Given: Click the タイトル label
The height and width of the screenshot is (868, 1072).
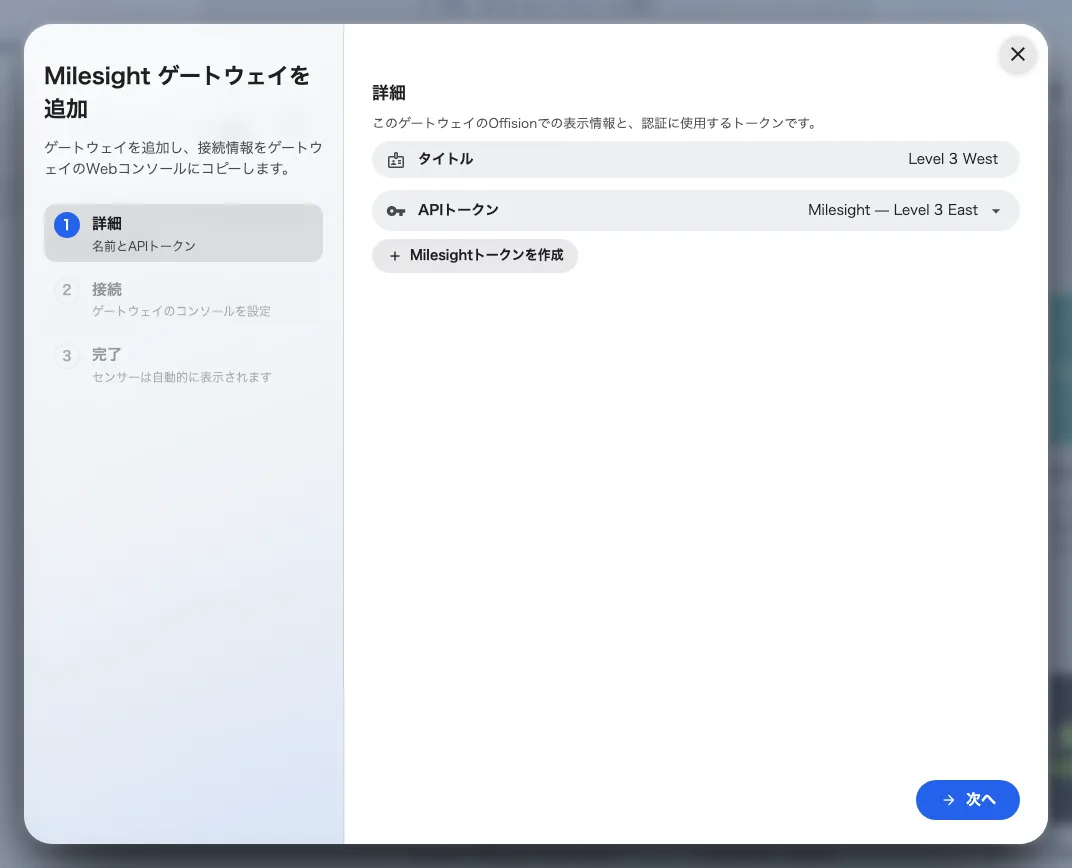Looking at the screenshot, I should click(x=445, y=159).
